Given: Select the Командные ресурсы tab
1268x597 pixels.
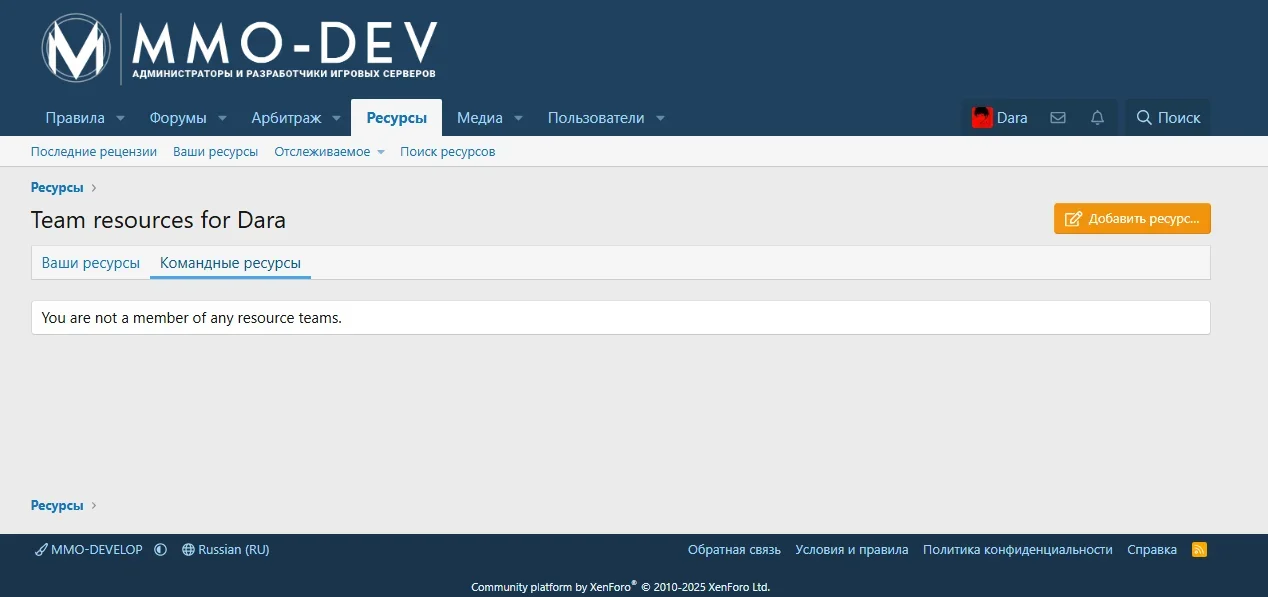Looking at the screenshot, I should tap(230, 263).
